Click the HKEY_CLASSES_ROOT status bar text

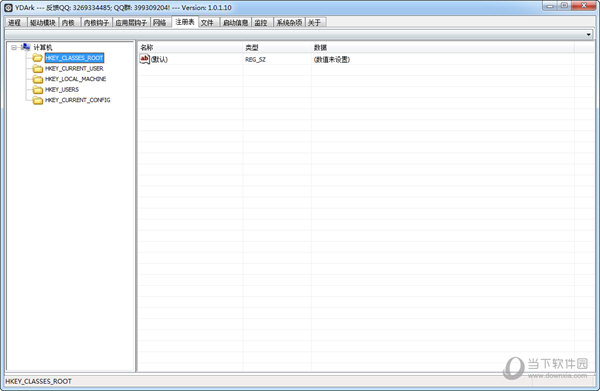click(38, 381)
